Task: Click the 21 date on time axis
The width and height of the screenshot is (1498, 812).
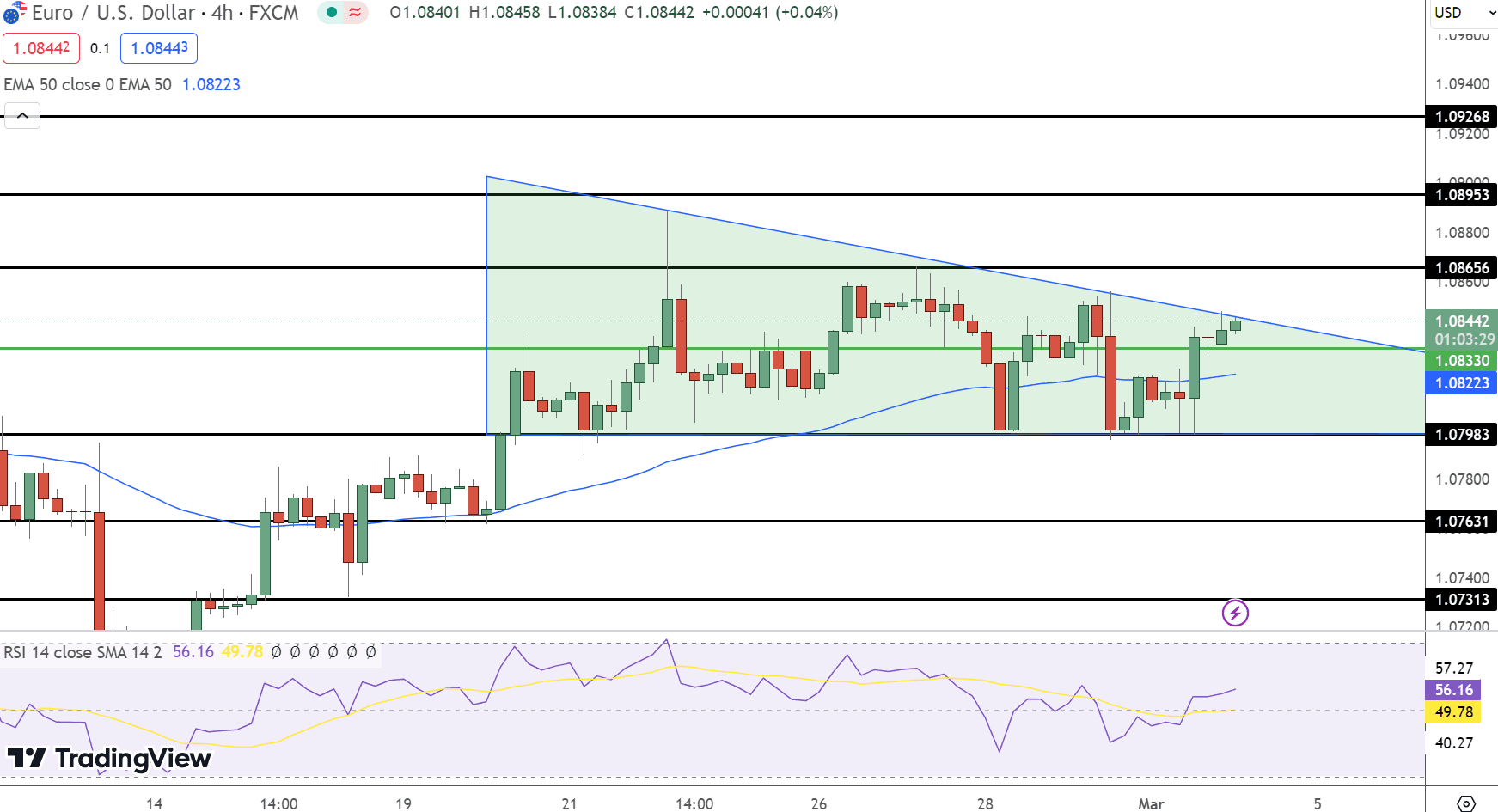Action: click(569, 803)
